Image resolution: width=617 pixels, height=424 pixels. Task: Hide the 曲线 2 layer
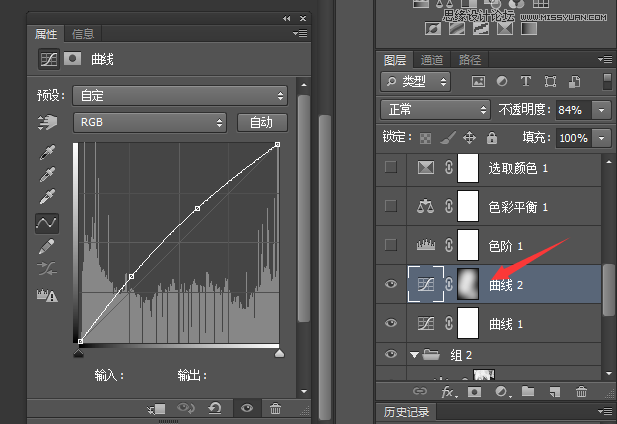tap(391, 284)
